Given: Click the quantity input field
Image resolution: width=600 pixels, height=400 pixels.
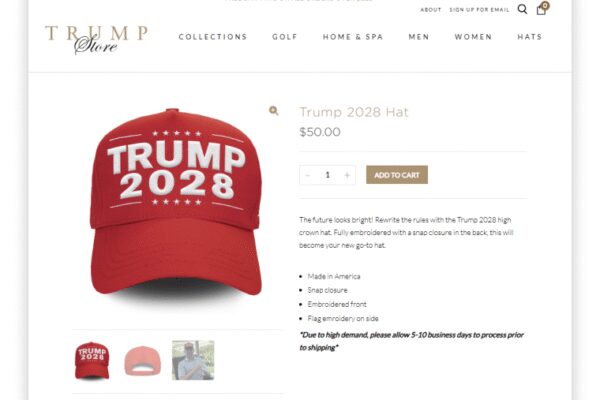Looking at the screenshot, I should tap(328, 175).
